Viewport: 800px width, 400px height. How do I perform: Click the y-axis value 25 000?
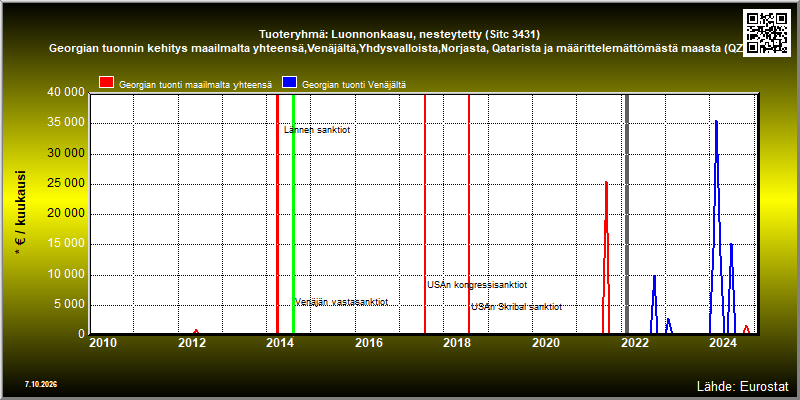[x=64, y=184]
